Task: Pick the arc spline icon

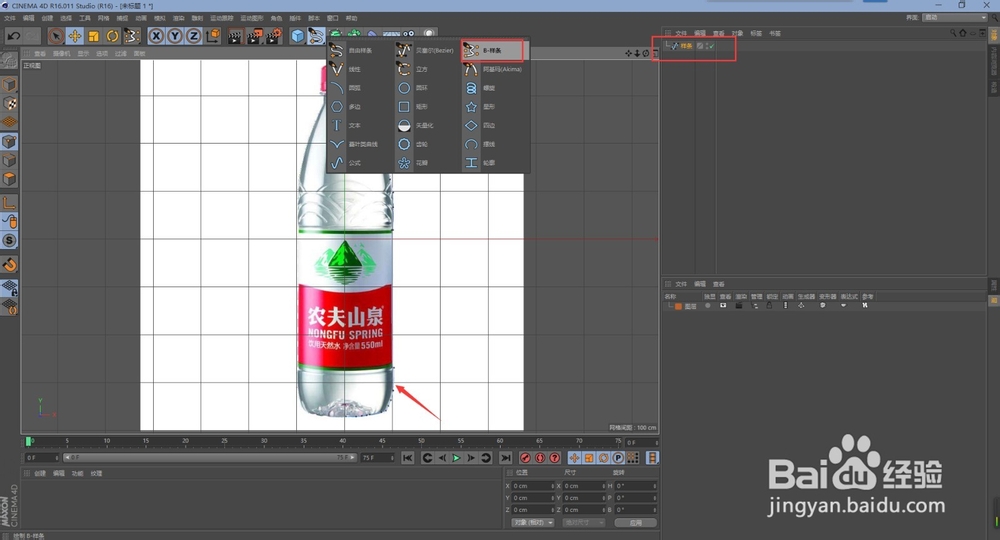Action: [337, 88]
